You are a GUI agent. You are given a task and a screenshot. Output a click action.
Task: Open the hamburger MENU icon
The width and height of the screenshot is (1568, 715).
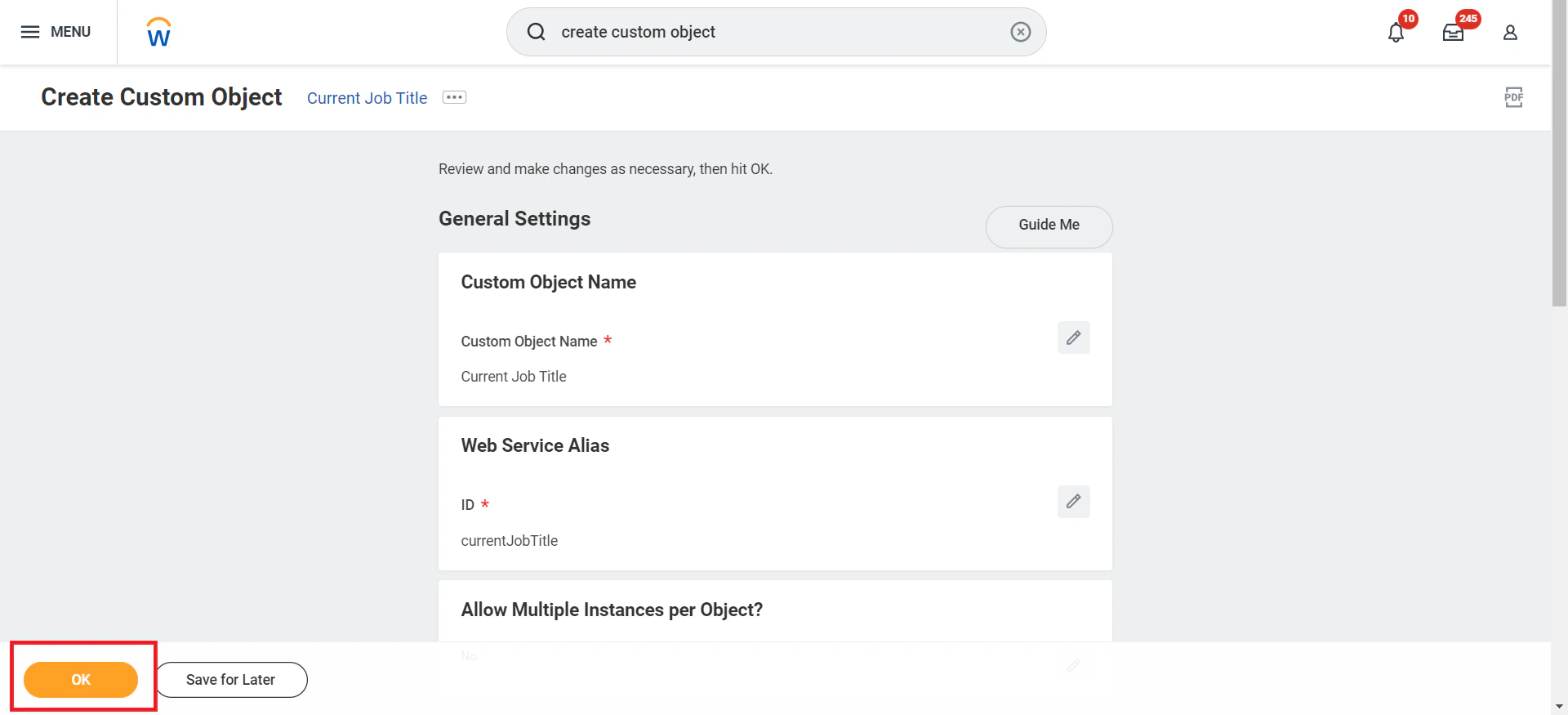30,32
